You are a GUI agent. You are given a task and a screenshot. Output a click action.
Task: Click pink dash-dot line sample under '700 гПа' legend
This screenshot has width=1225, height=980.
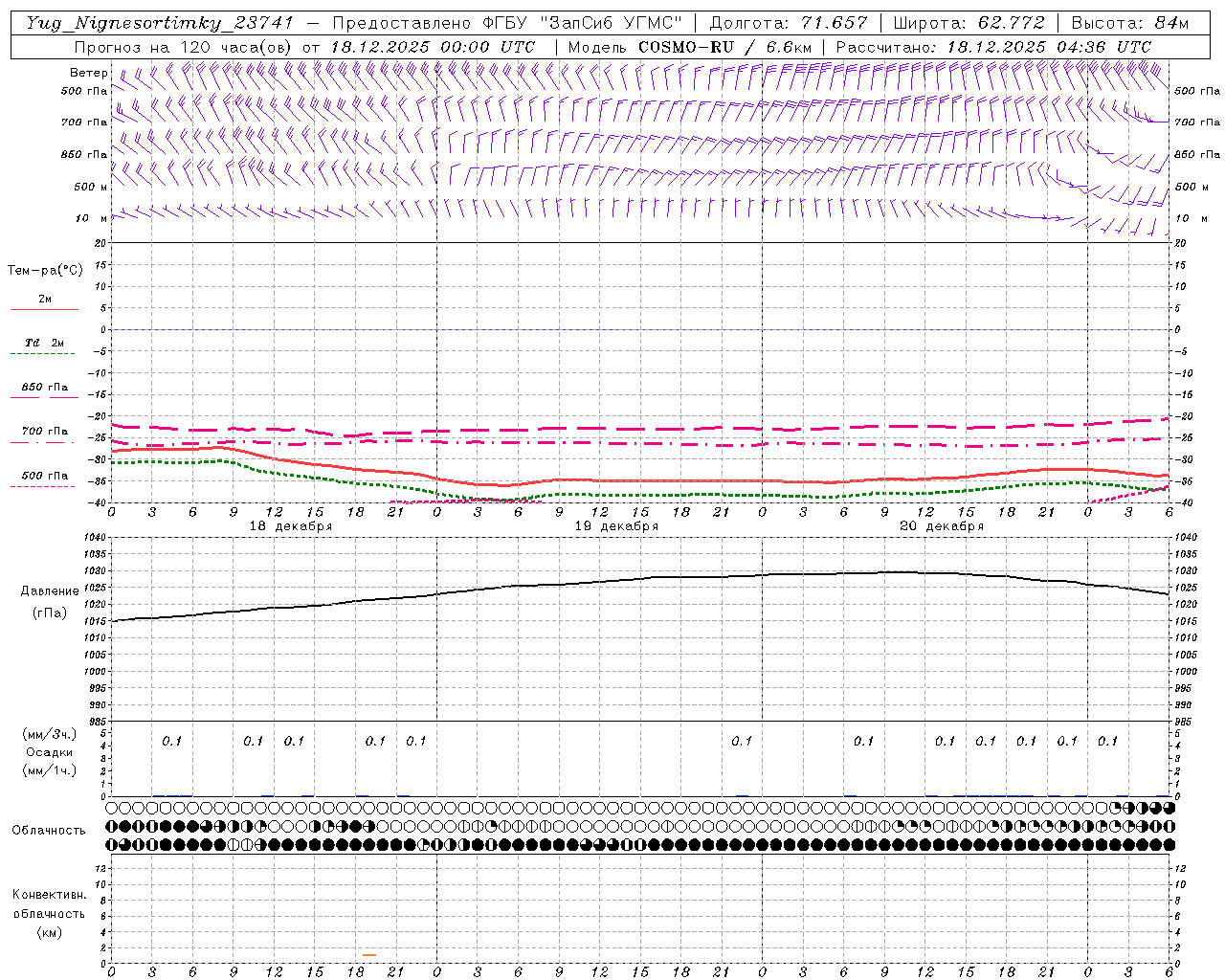pos(43,442)
